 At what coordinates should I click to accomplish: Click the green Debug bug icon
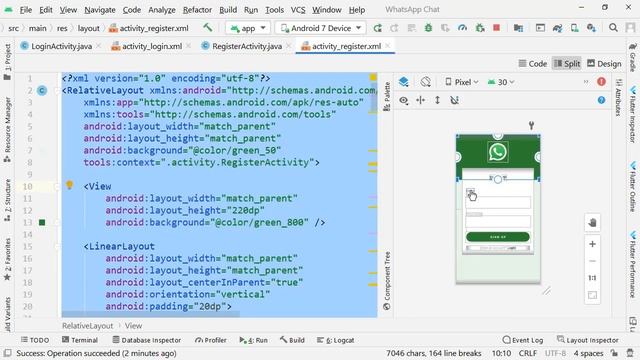point(428,28)
